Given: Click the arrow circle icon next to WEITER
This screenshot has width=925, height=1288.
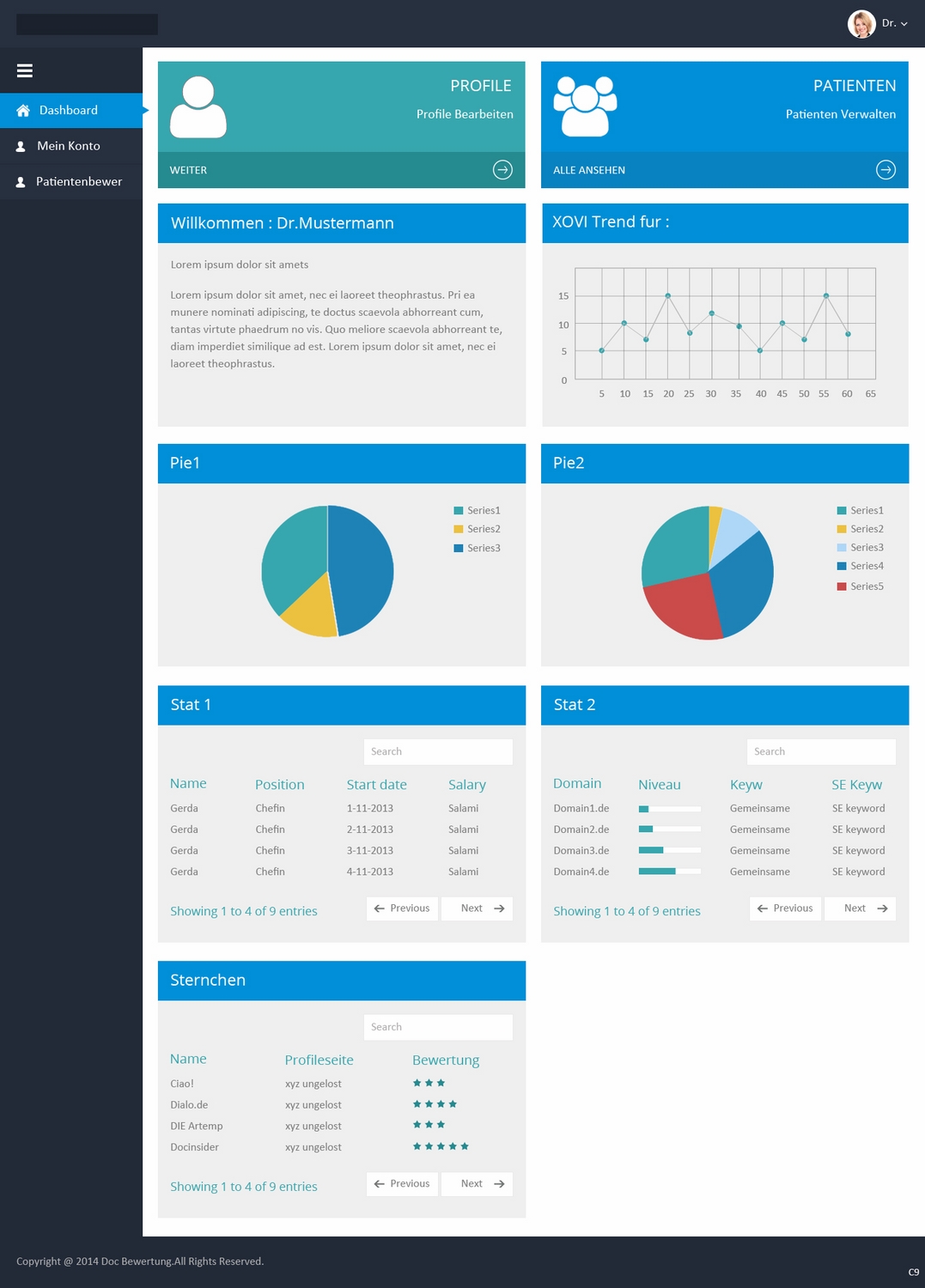Looking at the screenshot, I should 502,169.
